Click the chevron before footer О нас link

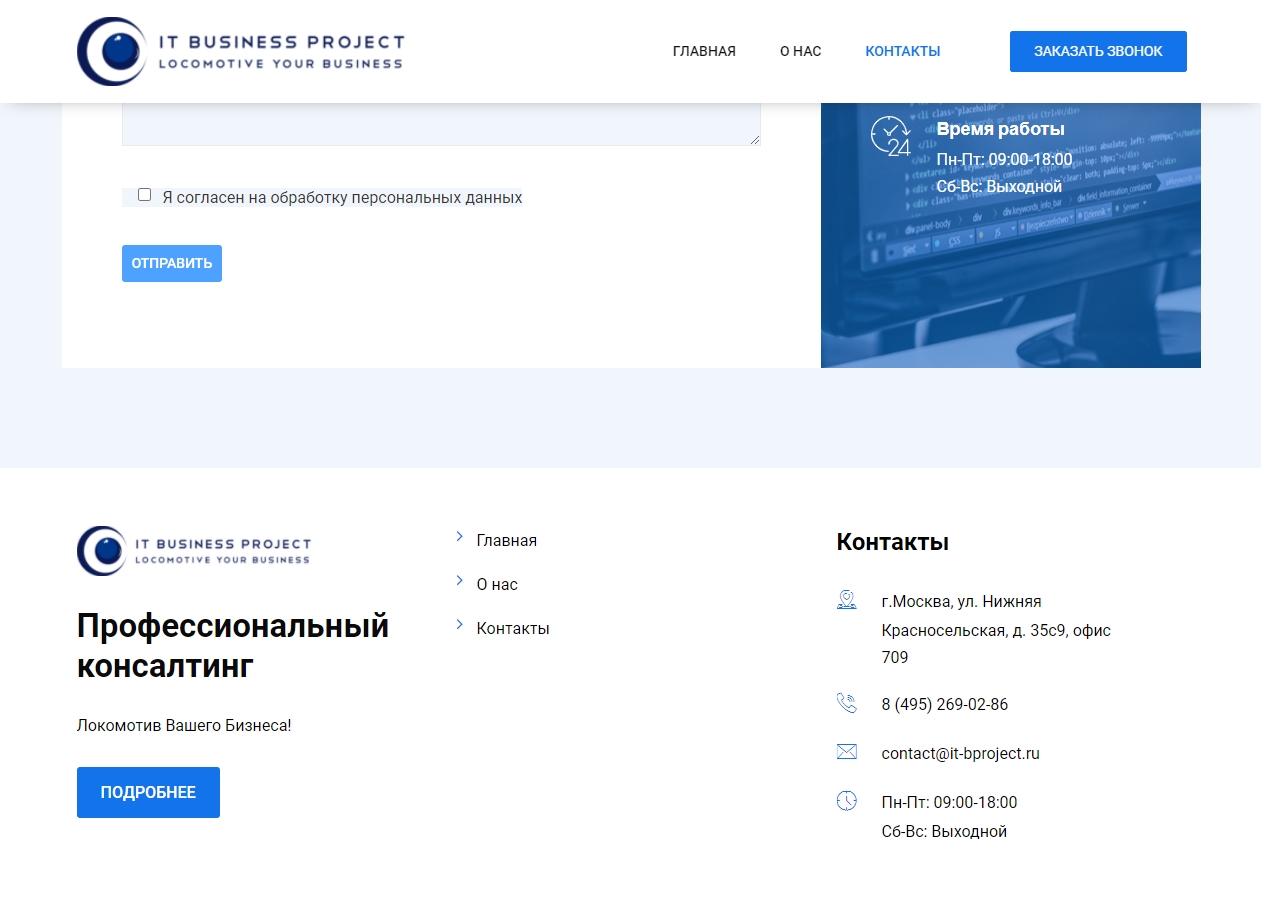(x=460, y=581)
